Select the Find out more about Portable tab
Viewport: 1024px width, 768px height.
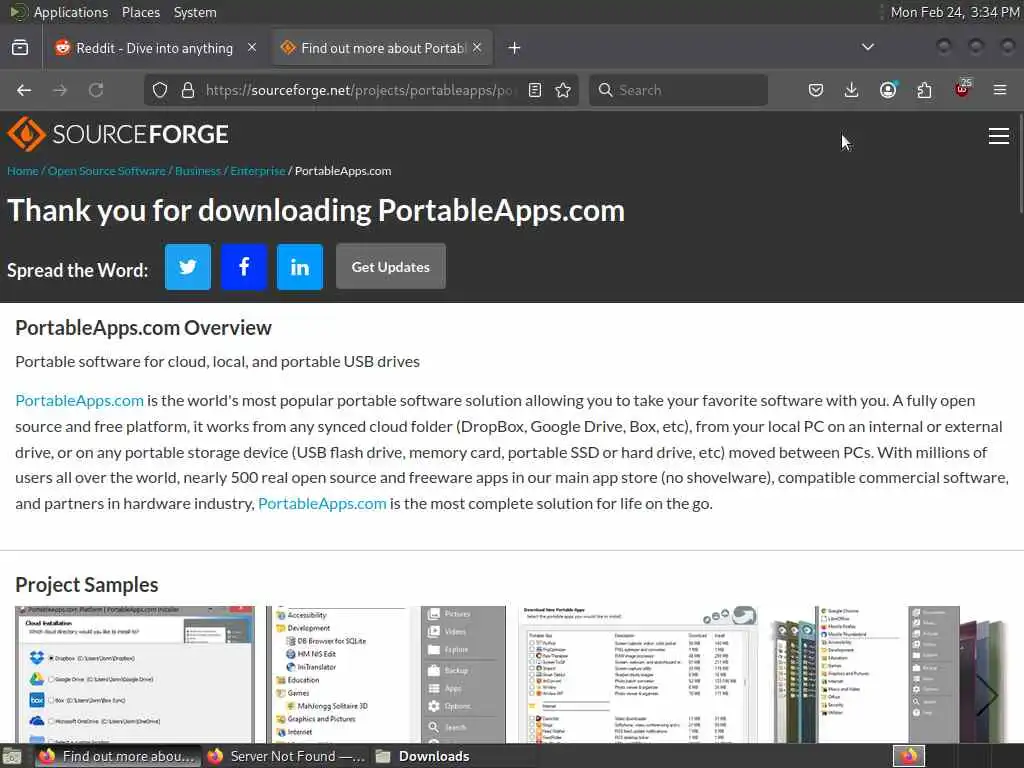point(383,48)
